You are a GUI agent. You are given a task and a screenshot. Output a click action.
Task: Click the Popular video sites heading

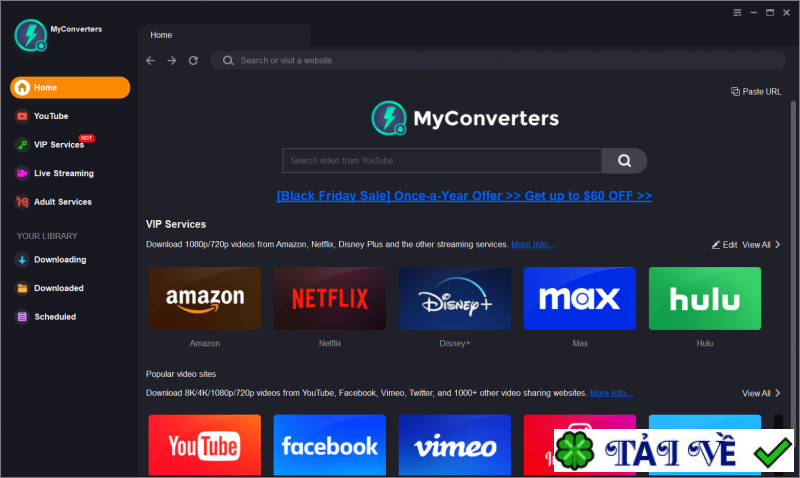(181, 374)
